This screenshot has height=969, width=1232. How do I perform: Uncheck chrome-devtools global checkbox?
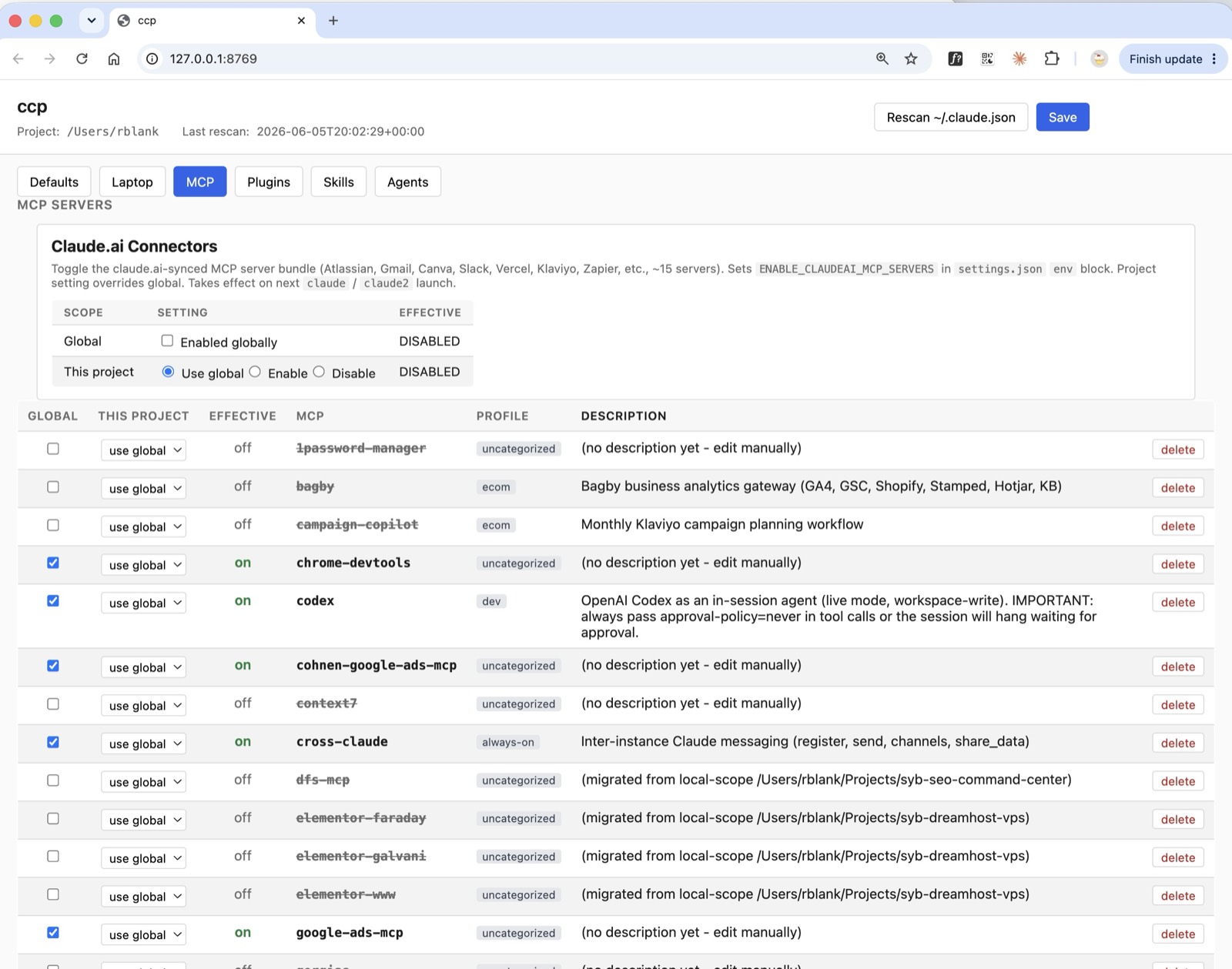[53, 563]
